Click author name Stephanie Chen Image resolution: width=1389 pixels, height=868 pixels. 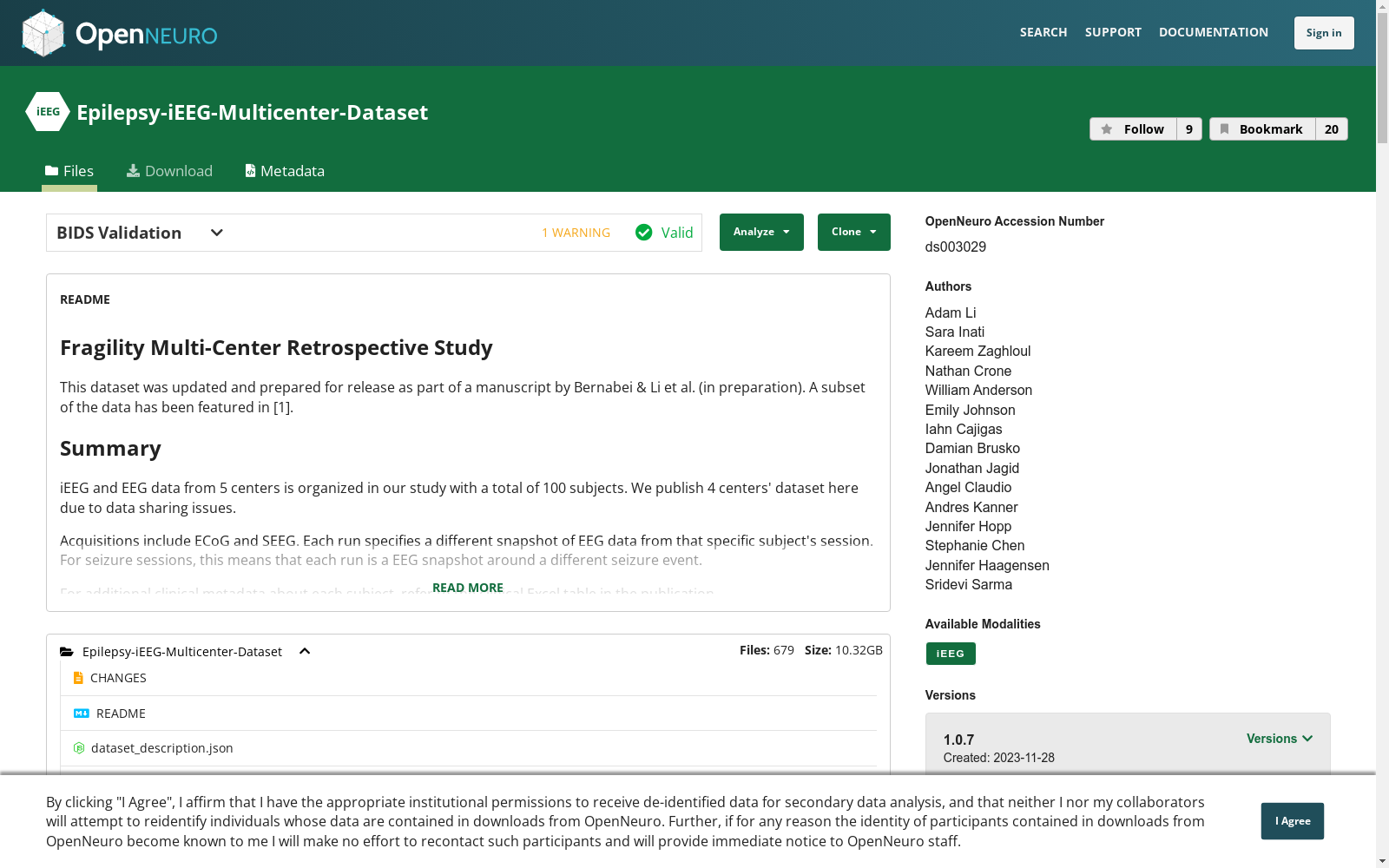pyautogui.click(x=975, y=545)
